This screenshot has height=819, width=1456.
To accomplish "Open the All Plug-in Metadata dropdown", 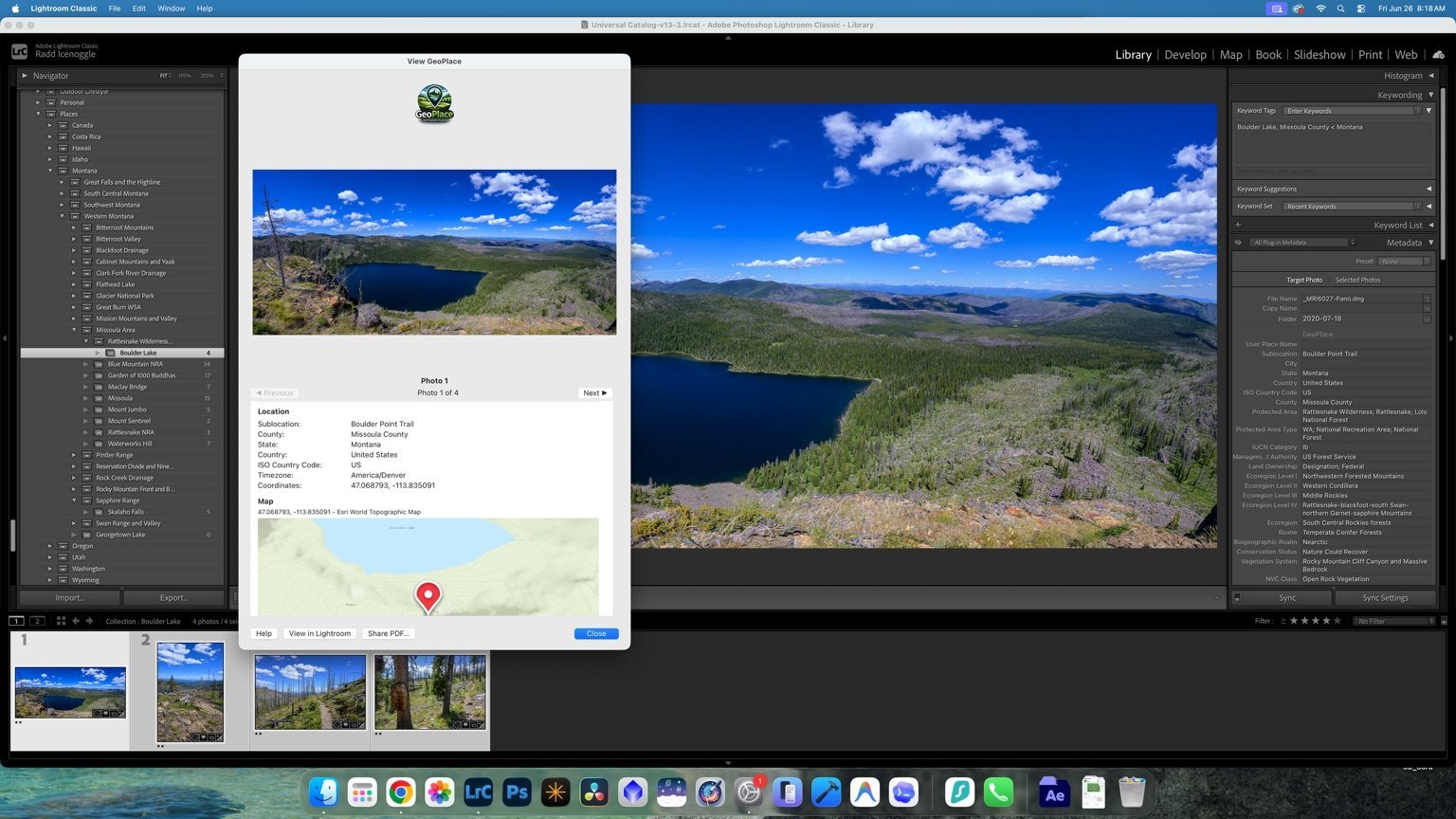I will coord(1303,243).
